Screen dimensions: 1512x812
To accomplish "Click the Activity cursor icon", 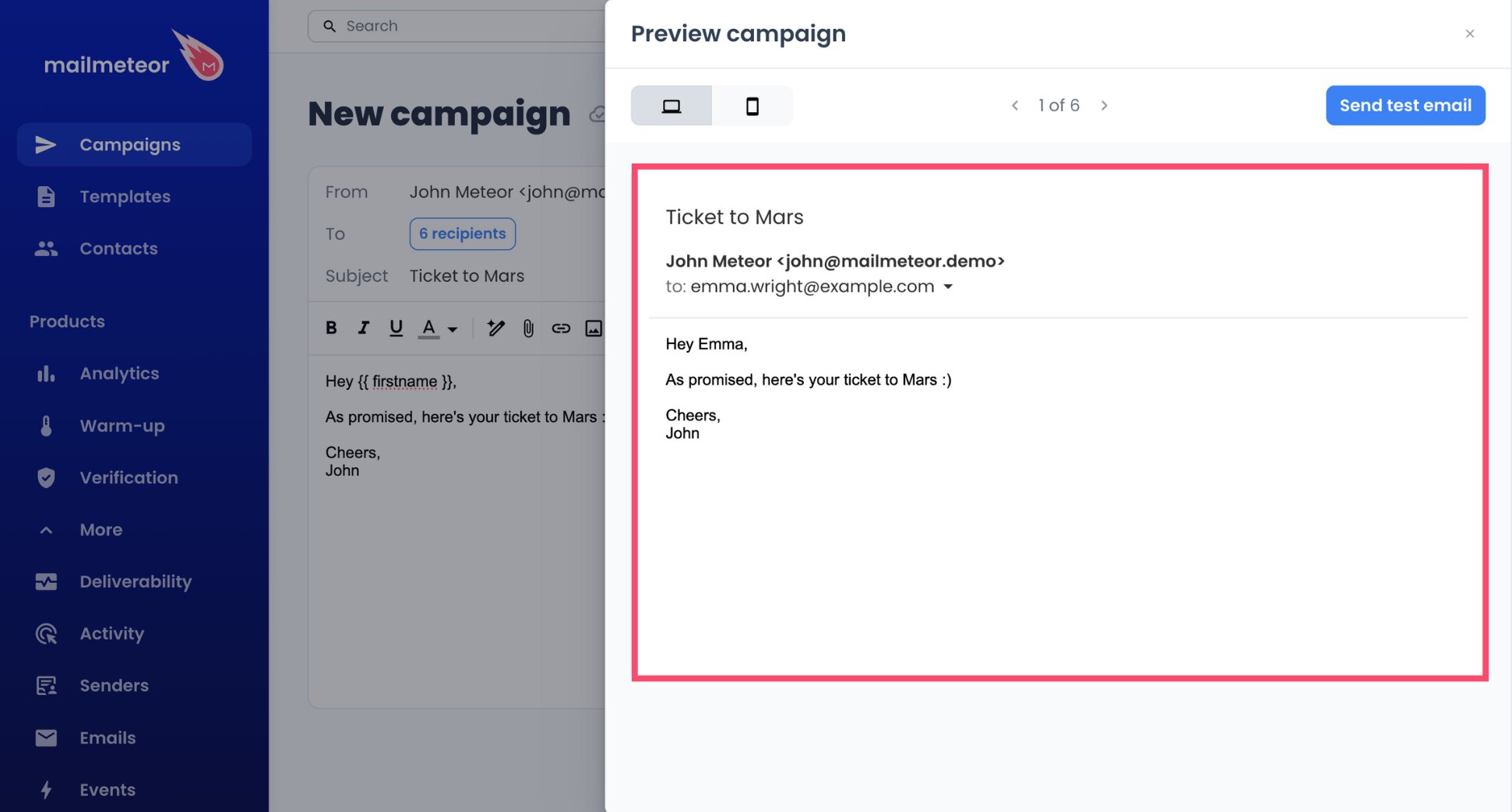I will point(46,634).
